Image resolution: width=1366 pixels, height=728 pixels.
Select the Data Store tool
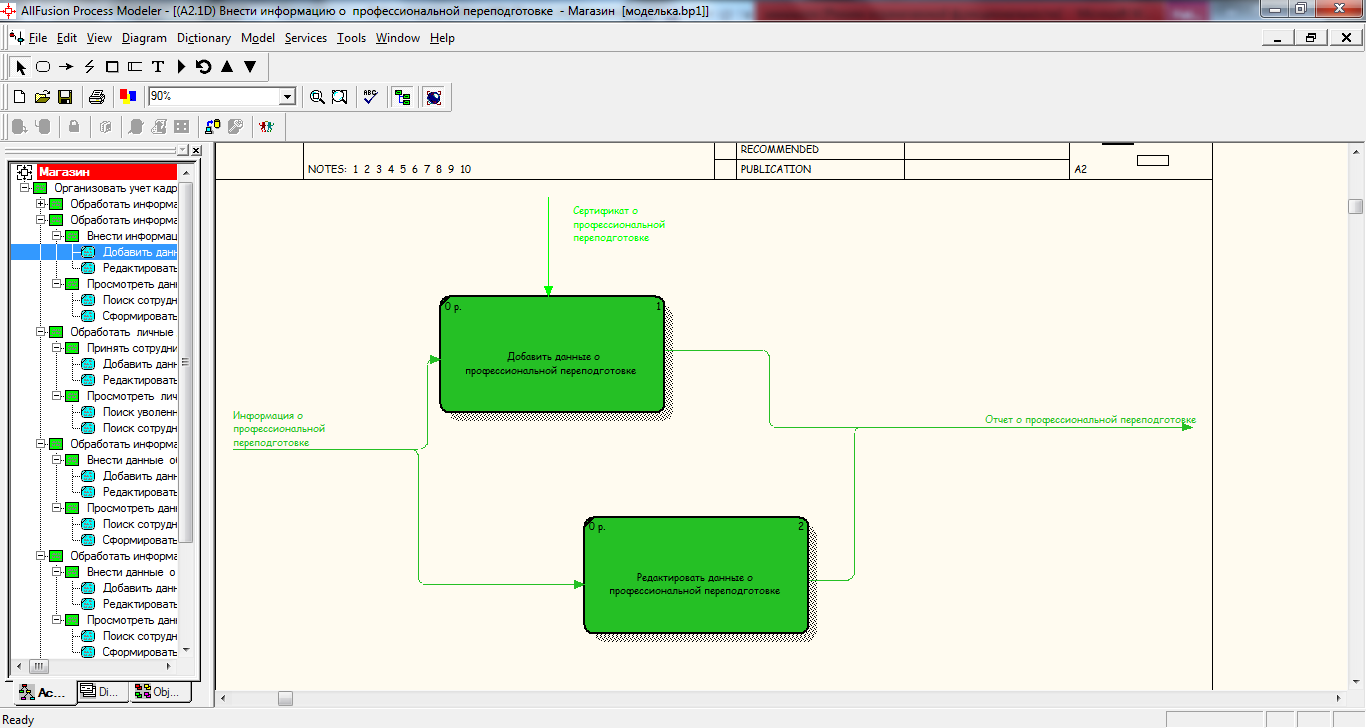pos(135,67)
